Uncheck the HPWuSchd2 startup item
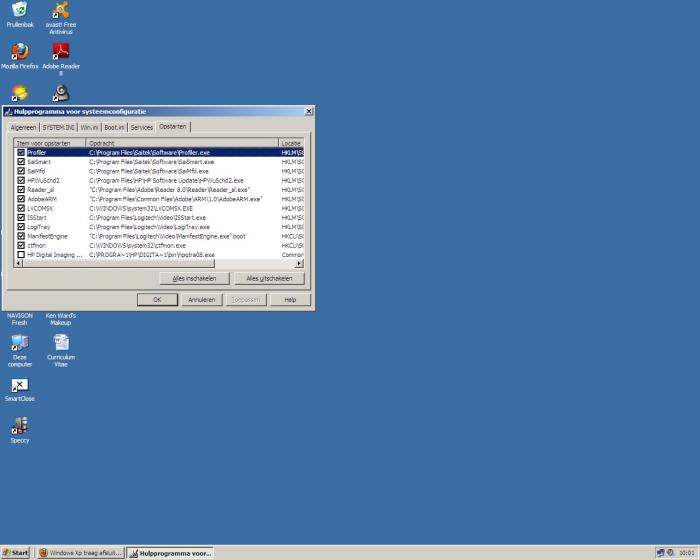This screenshot has width=700, height=560. pyautogui.click(x=21, y=180)
